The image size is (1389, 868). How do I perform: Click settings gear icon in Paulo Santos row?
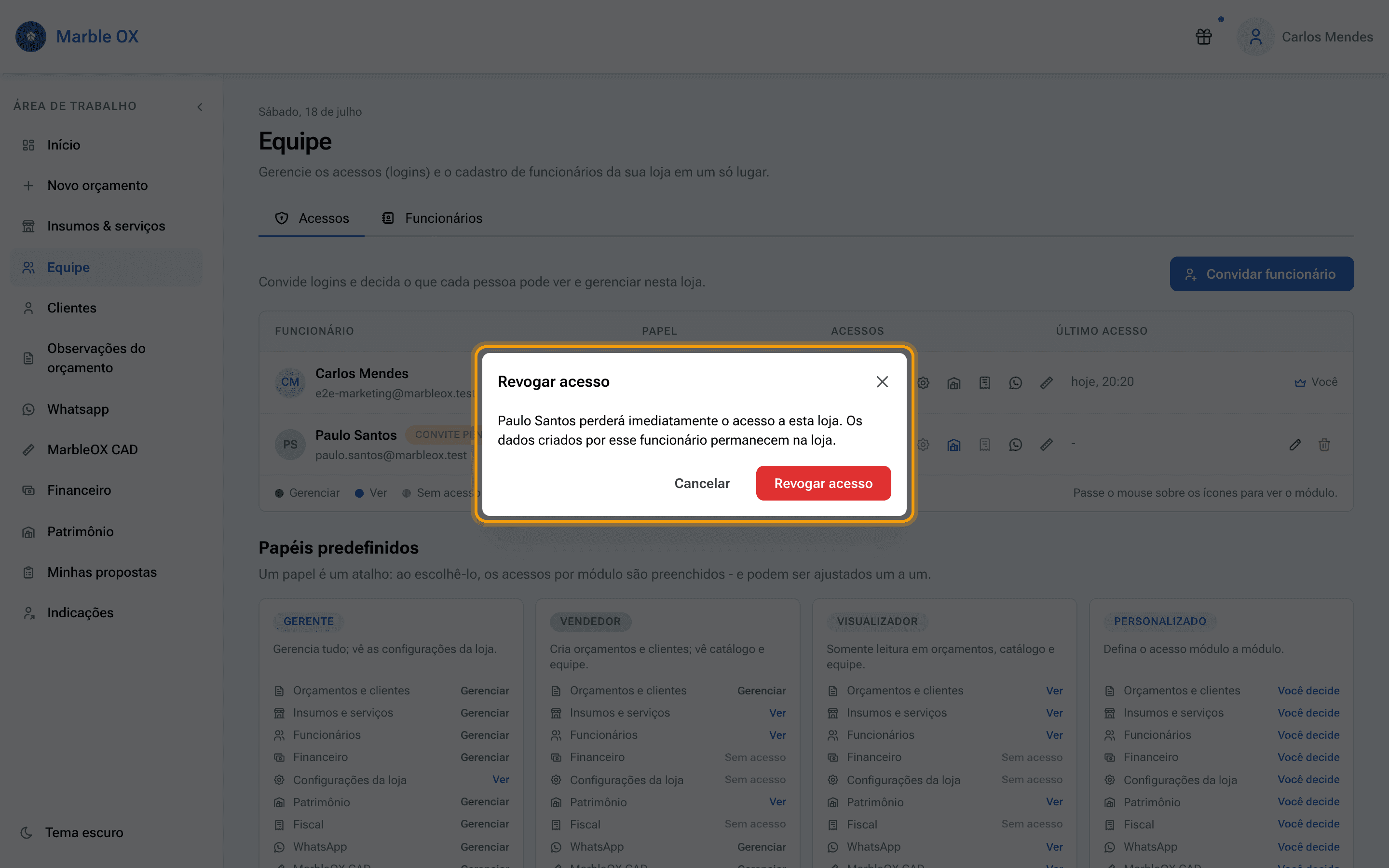[x=923, y=445]
